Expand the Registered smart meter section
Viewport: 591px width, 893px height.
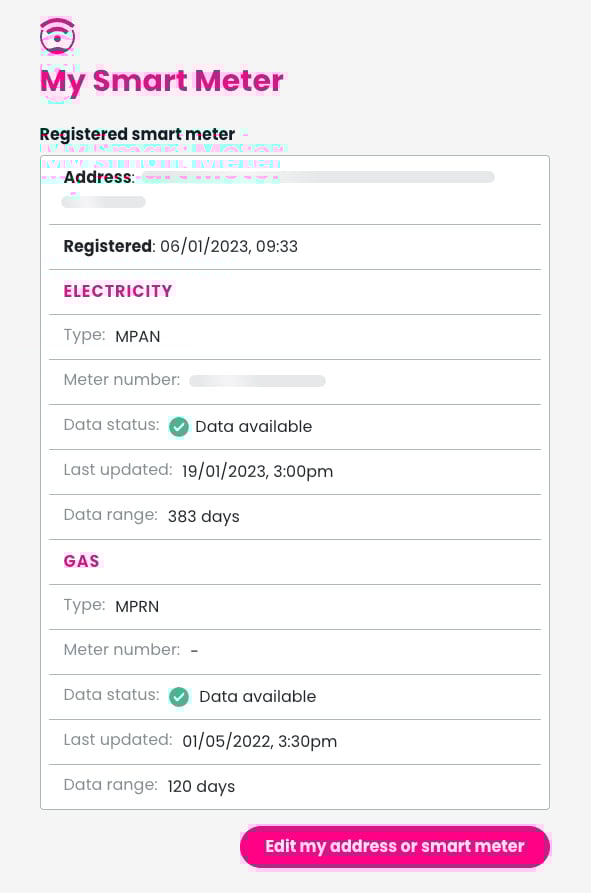[x=137, y=134]
